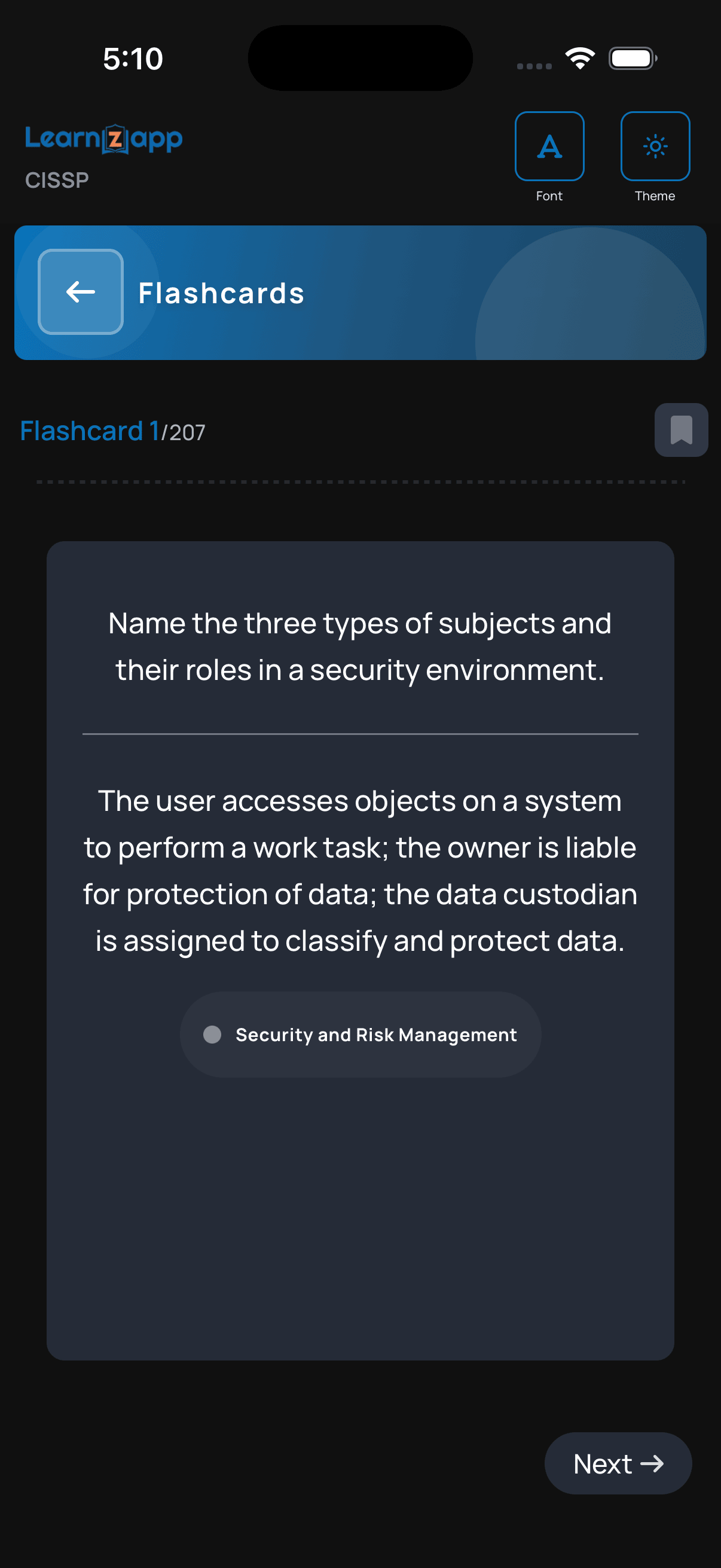Click the Learnzapp logo
Image resolution: width=721 pixels, height=1568 pixels.
[103, 138]
